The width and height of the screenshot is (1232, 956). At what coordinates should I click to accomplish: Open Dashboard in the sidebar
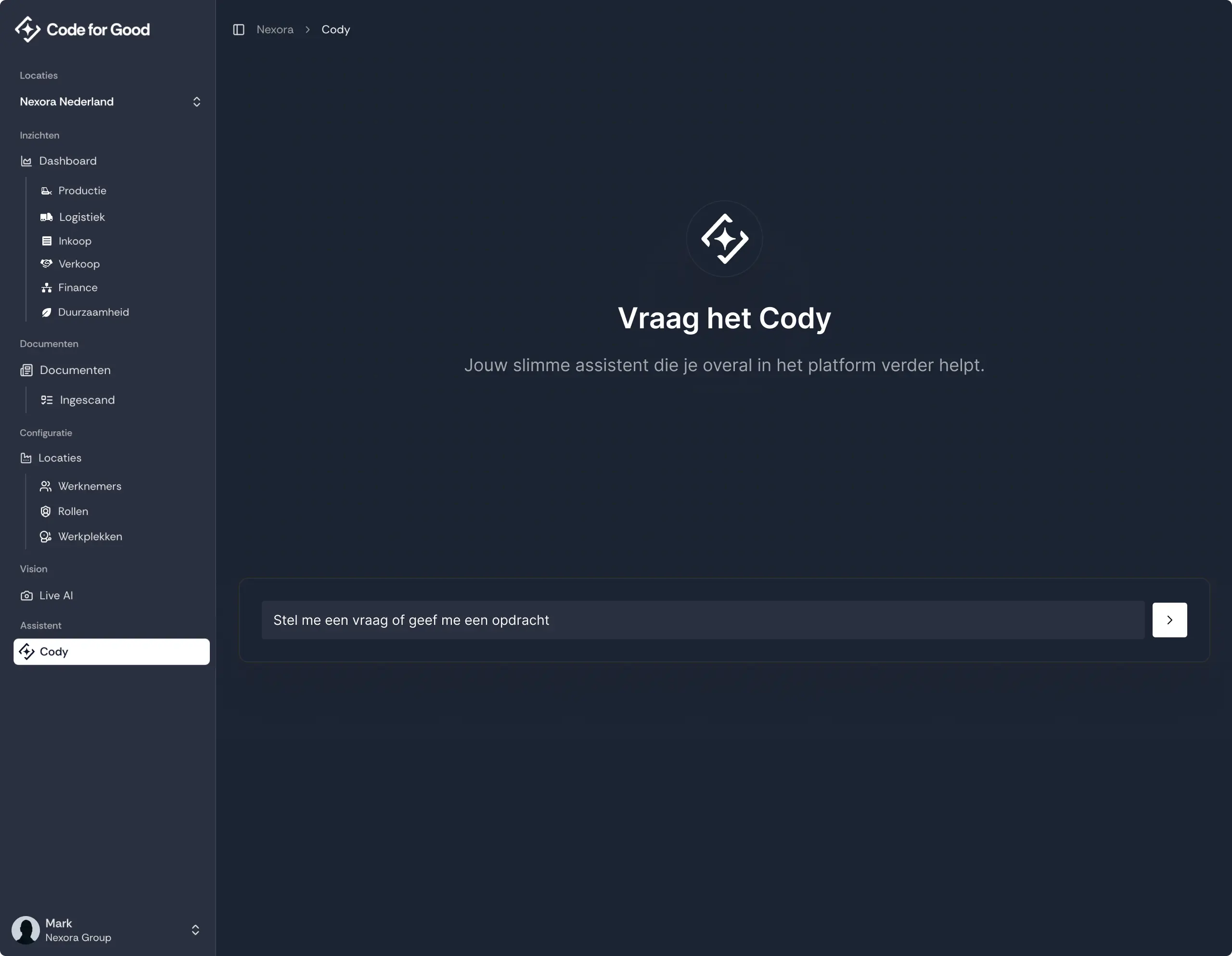[68, 161]
